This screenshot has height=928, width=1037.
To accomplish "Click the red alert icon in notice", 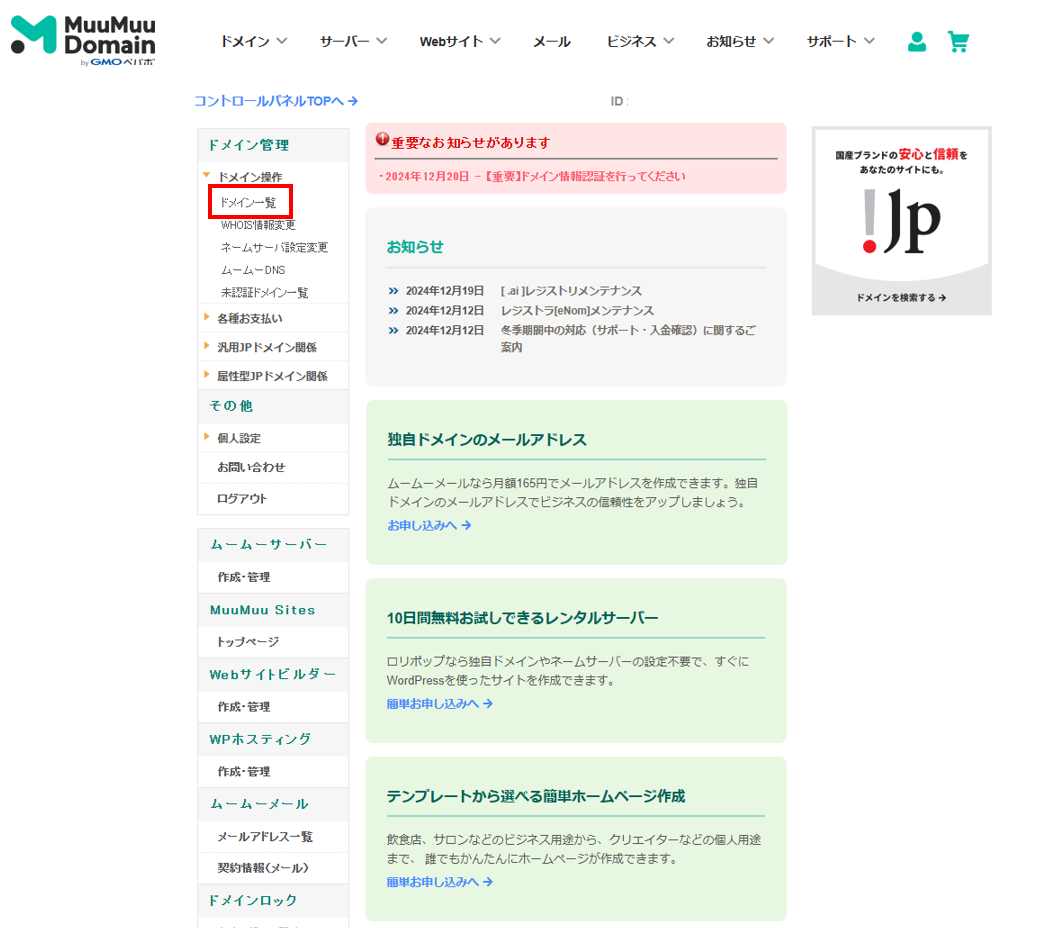I will coord(382,139).
